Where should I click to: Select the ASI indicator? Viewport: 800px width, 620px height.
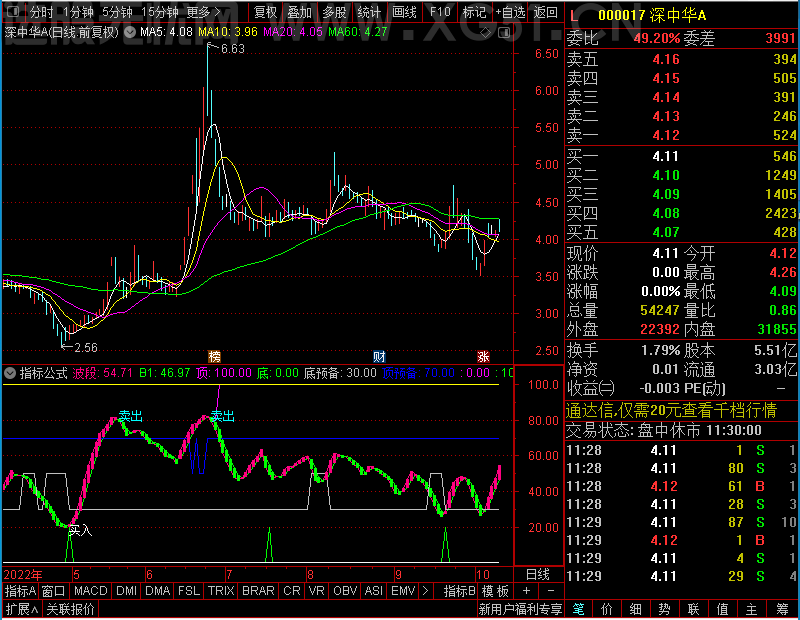374,591
